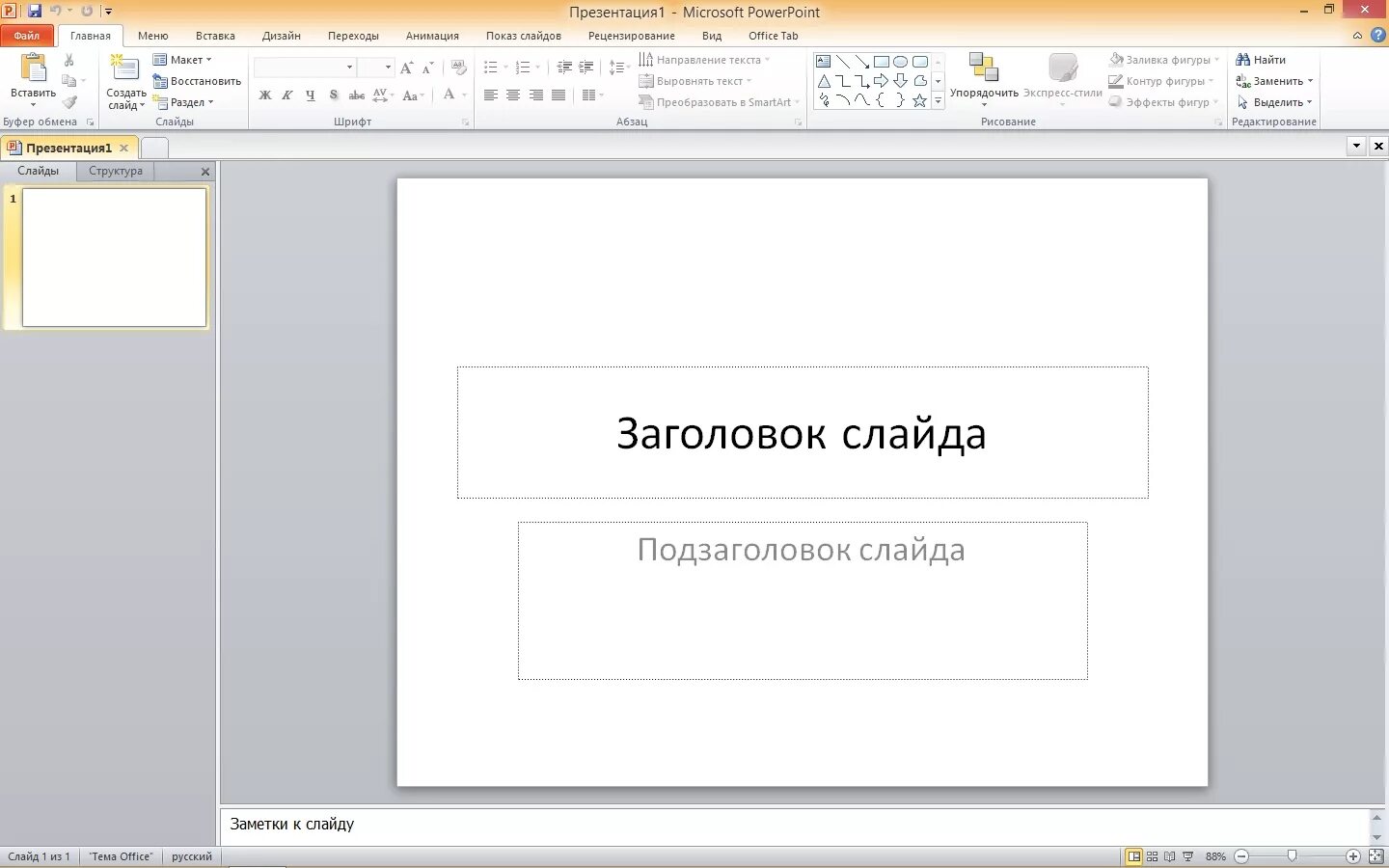Screen dimensions: 1389x868
Task: Apply italic formatting
Action: click(x=287, y=95)
